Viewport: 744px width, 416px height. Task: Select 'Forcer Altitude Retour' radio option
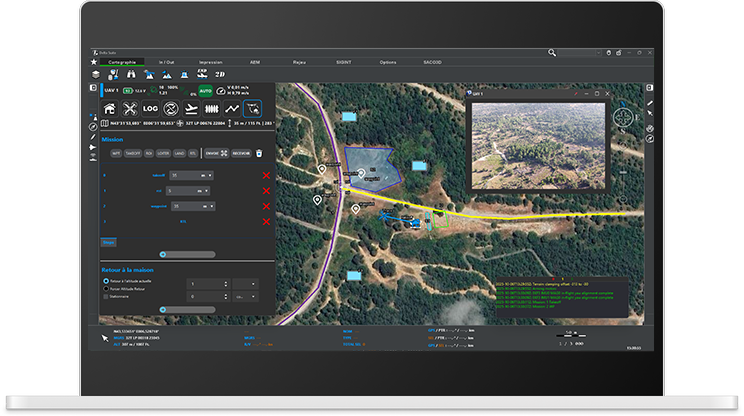tap(106, 289)
